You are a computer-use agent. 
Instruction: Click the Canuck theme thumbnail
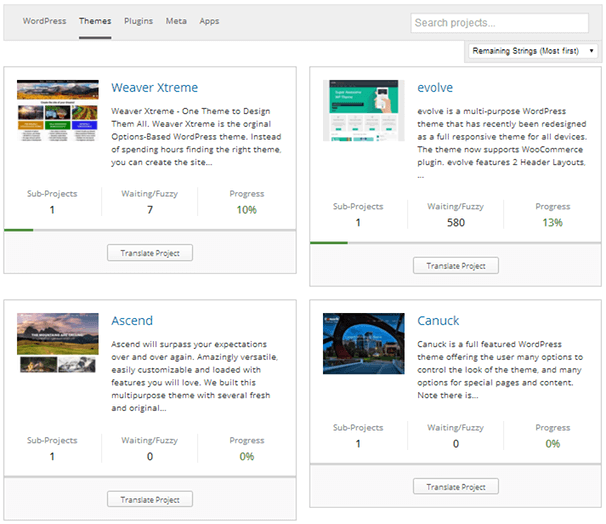(364, 344)
